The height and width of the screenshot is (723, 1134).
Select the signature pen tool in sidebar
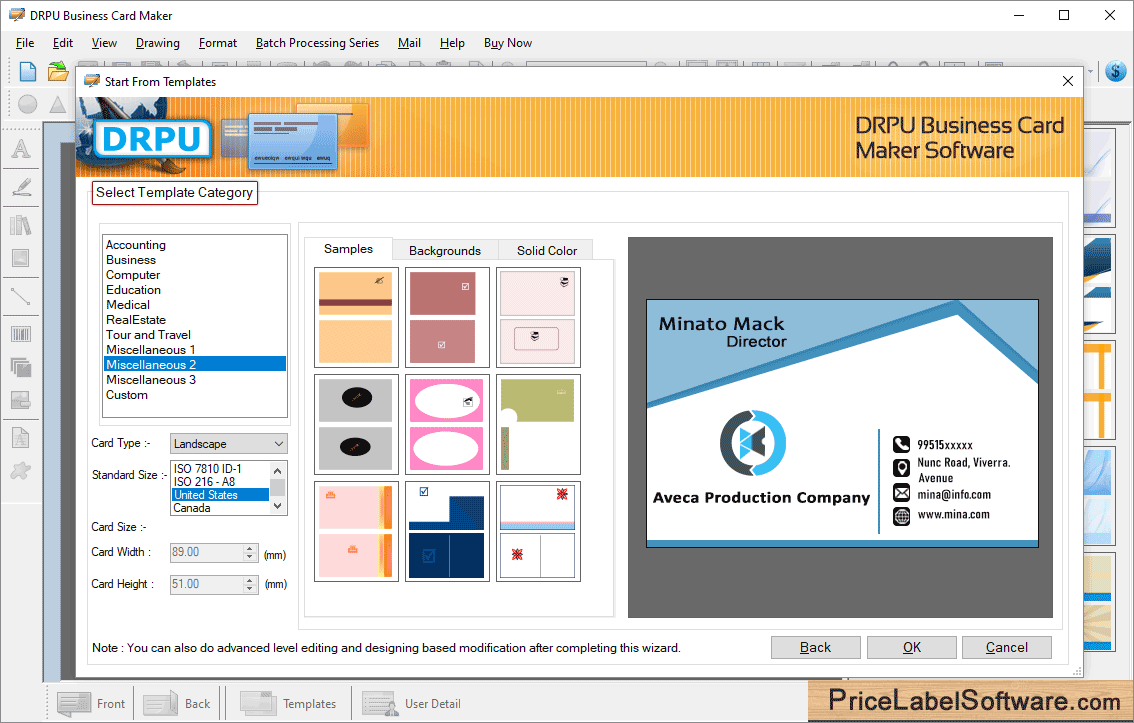pos(21,187)
